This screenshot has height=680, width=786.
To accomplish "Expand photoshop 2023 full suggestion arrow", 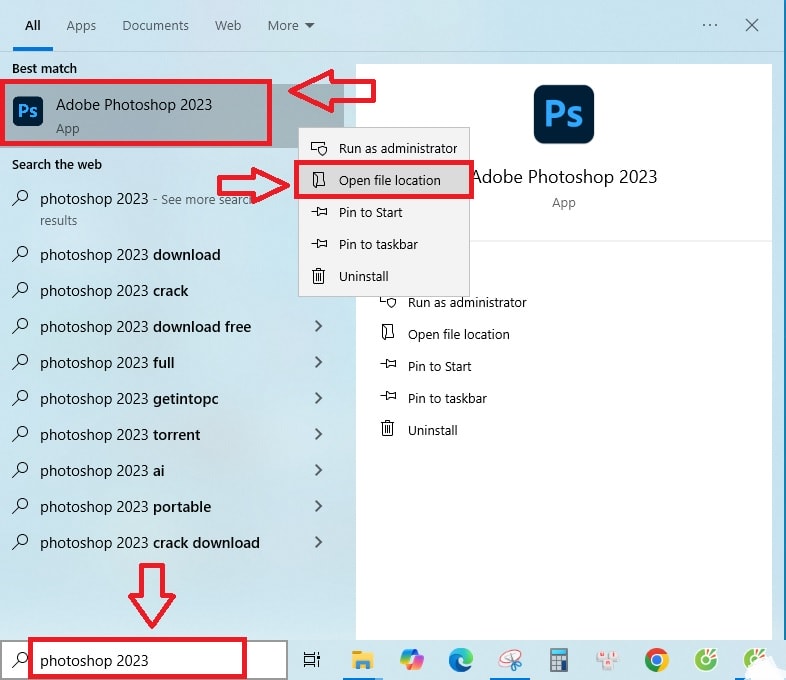I will [x=318, y=362].
